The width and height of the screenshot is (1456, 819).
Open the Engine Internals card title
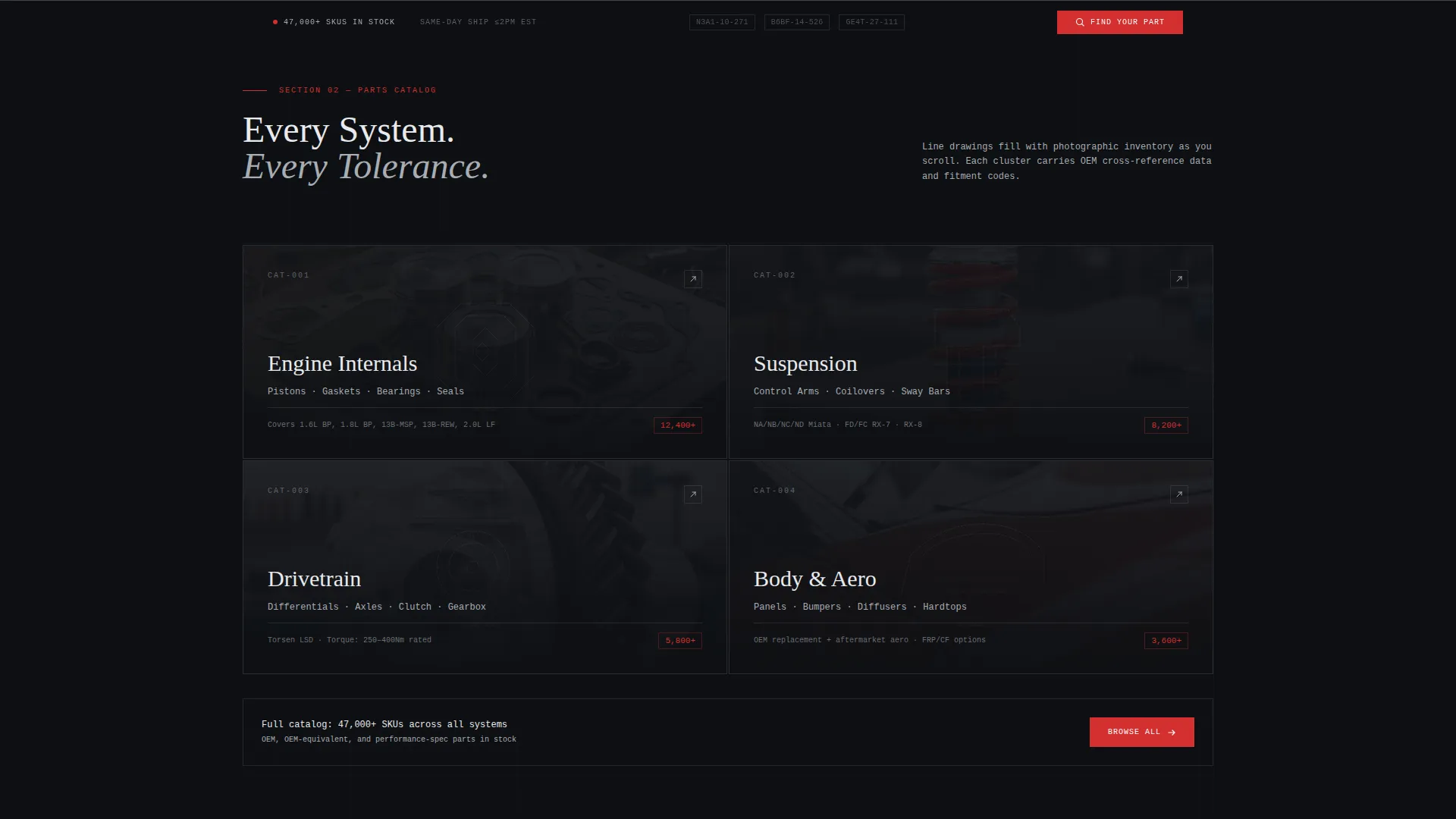tap(342, 364)
